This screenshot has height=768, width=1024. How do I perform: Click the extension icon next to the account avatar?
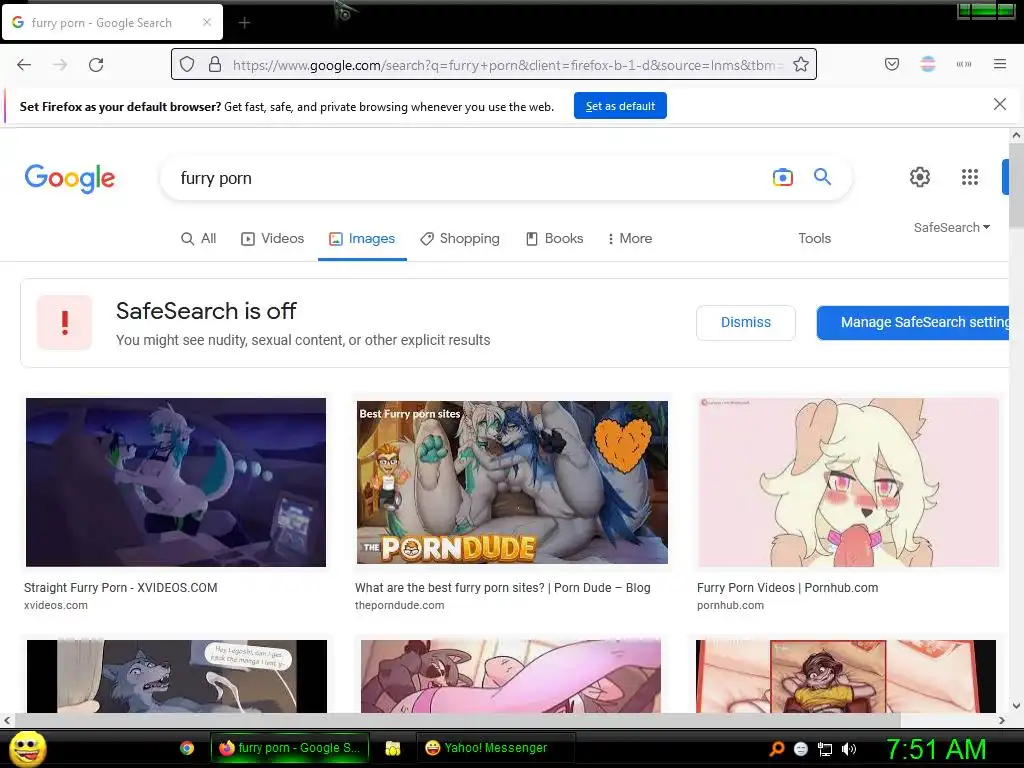click(x=964, y=64)
